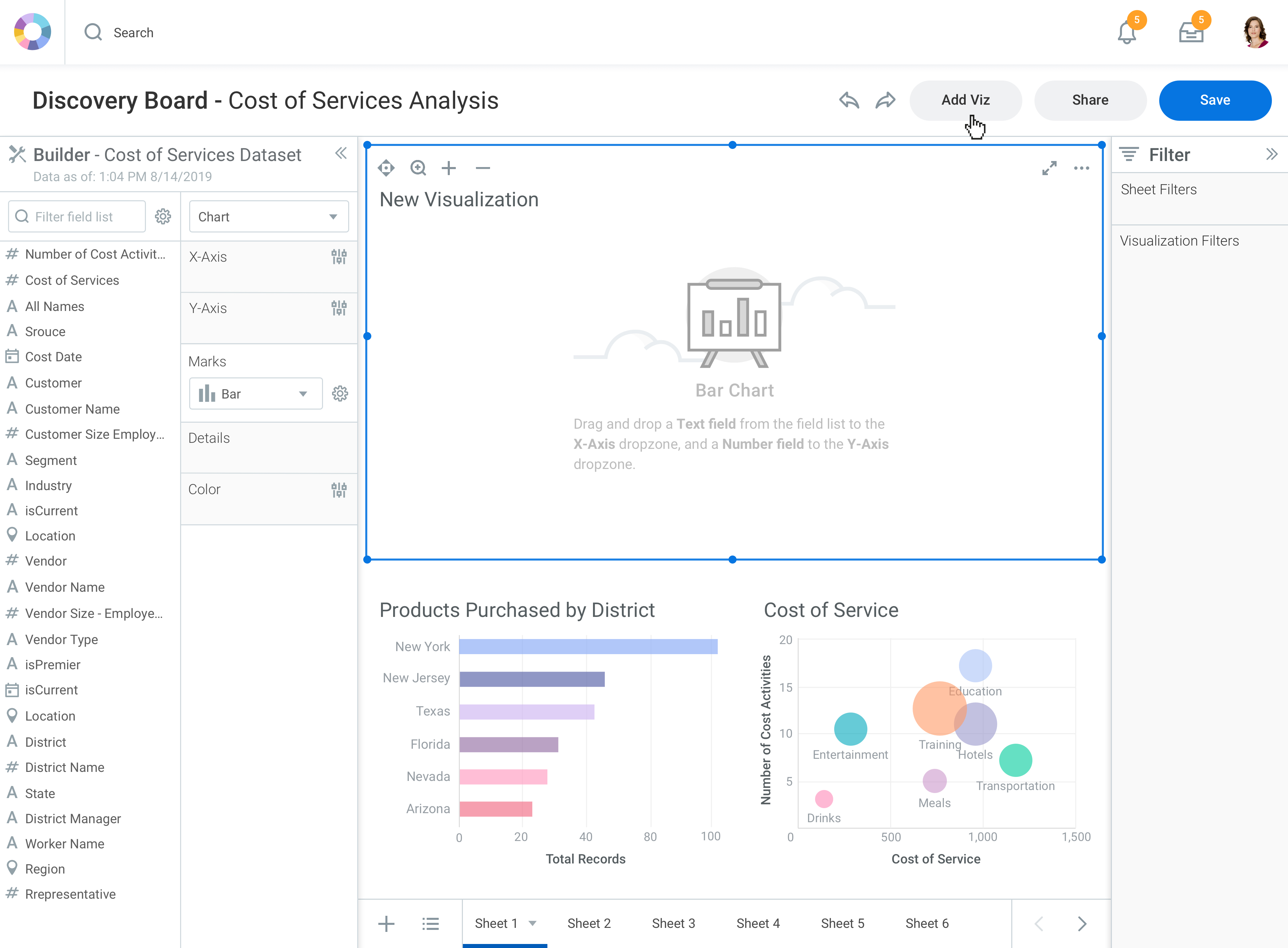
Task: Open the inbox tray icon
Action: [1191, 33]
